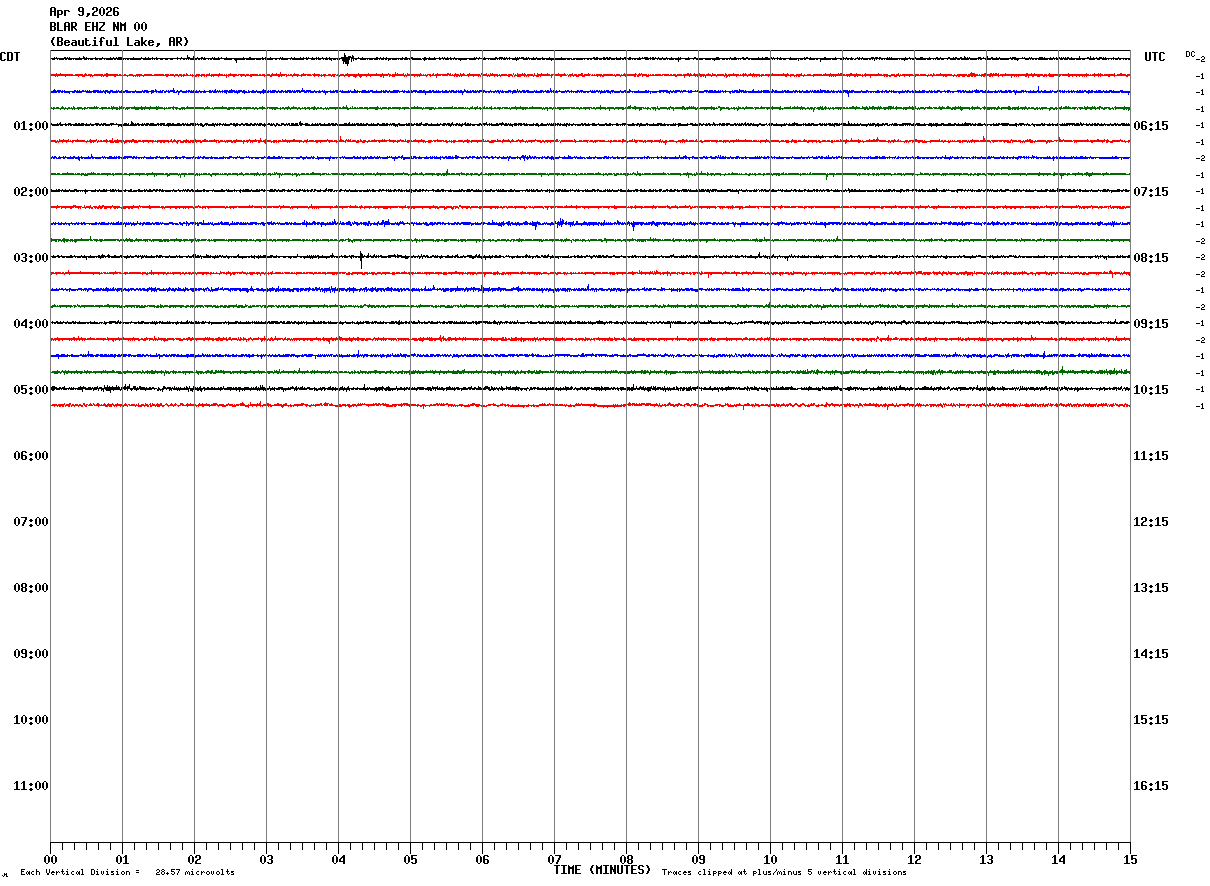Click the 12:15 UTC time label

tap(1150, 522)
